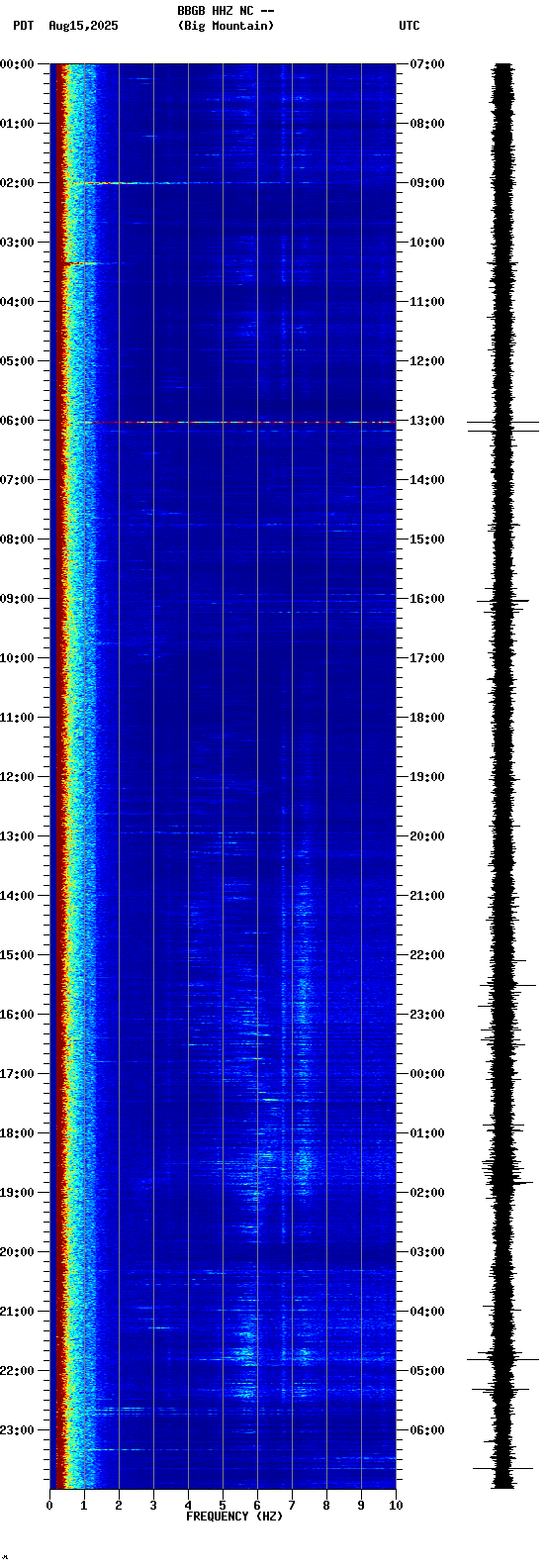Click the frequency axis tick '1'

pos(84,1506)
